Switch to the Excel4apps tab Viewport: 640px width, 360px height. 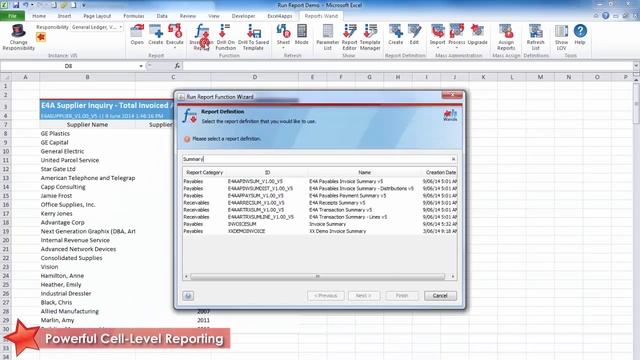(280, 16)
